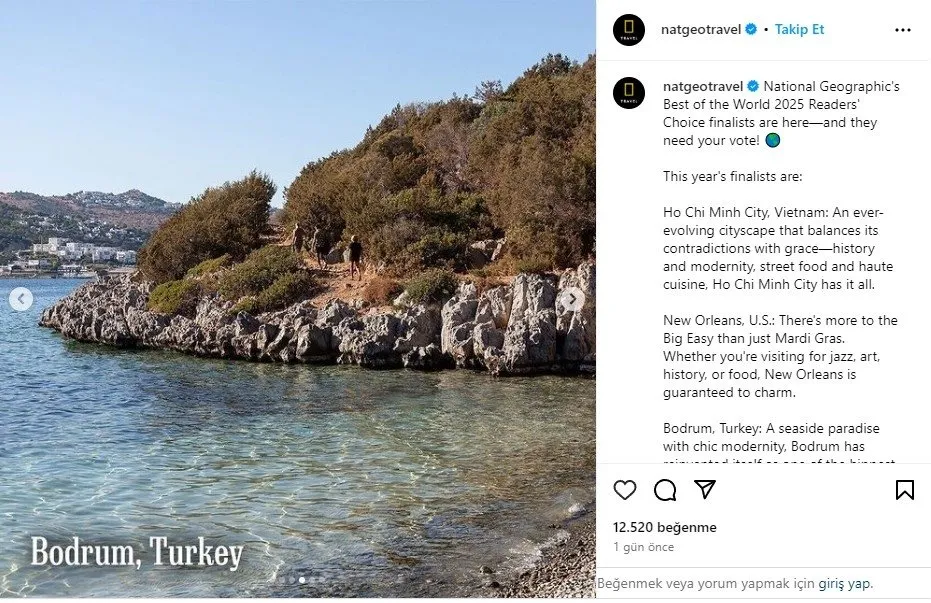The image size is (931, 603).
Task: Share the post via paper plane icon
Action: [x=705, y=489]
